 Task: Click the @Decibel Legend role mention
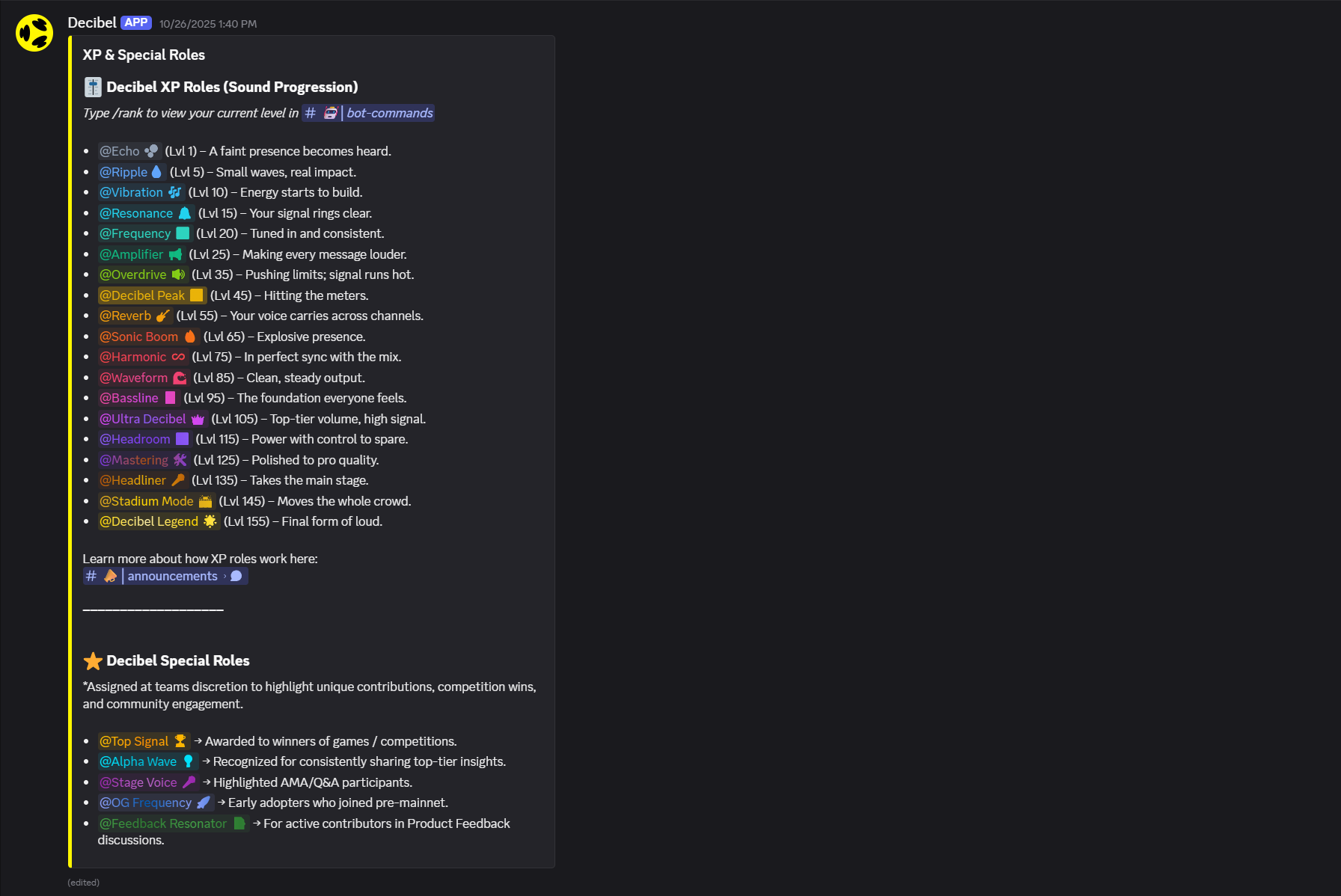tap(149, 521)
